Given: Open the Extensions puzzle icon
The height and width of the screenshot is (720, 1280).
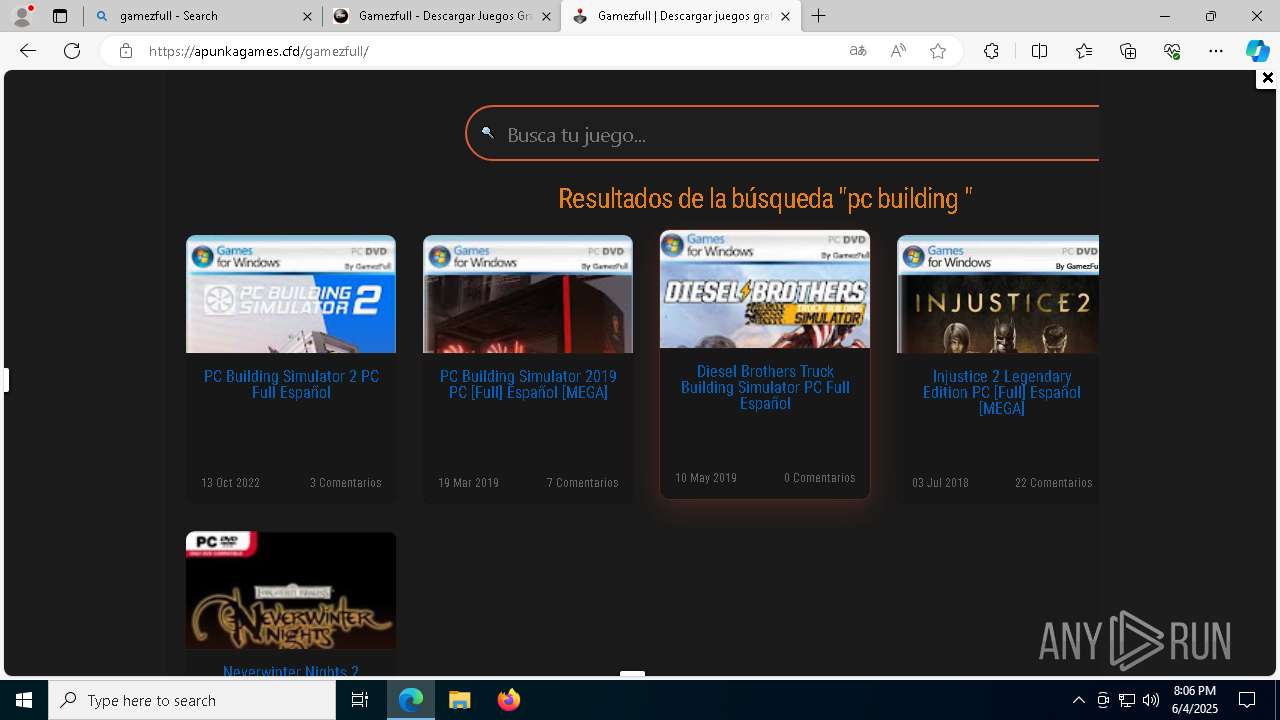Looking at the screenshot, I should pyautogui.click(x=991, y=51).
